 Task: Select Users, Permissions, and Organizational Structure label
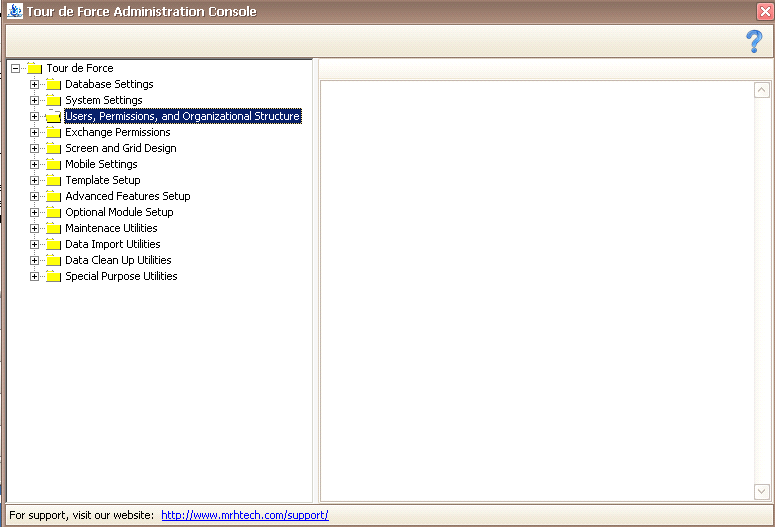click(x=183, y=116)
